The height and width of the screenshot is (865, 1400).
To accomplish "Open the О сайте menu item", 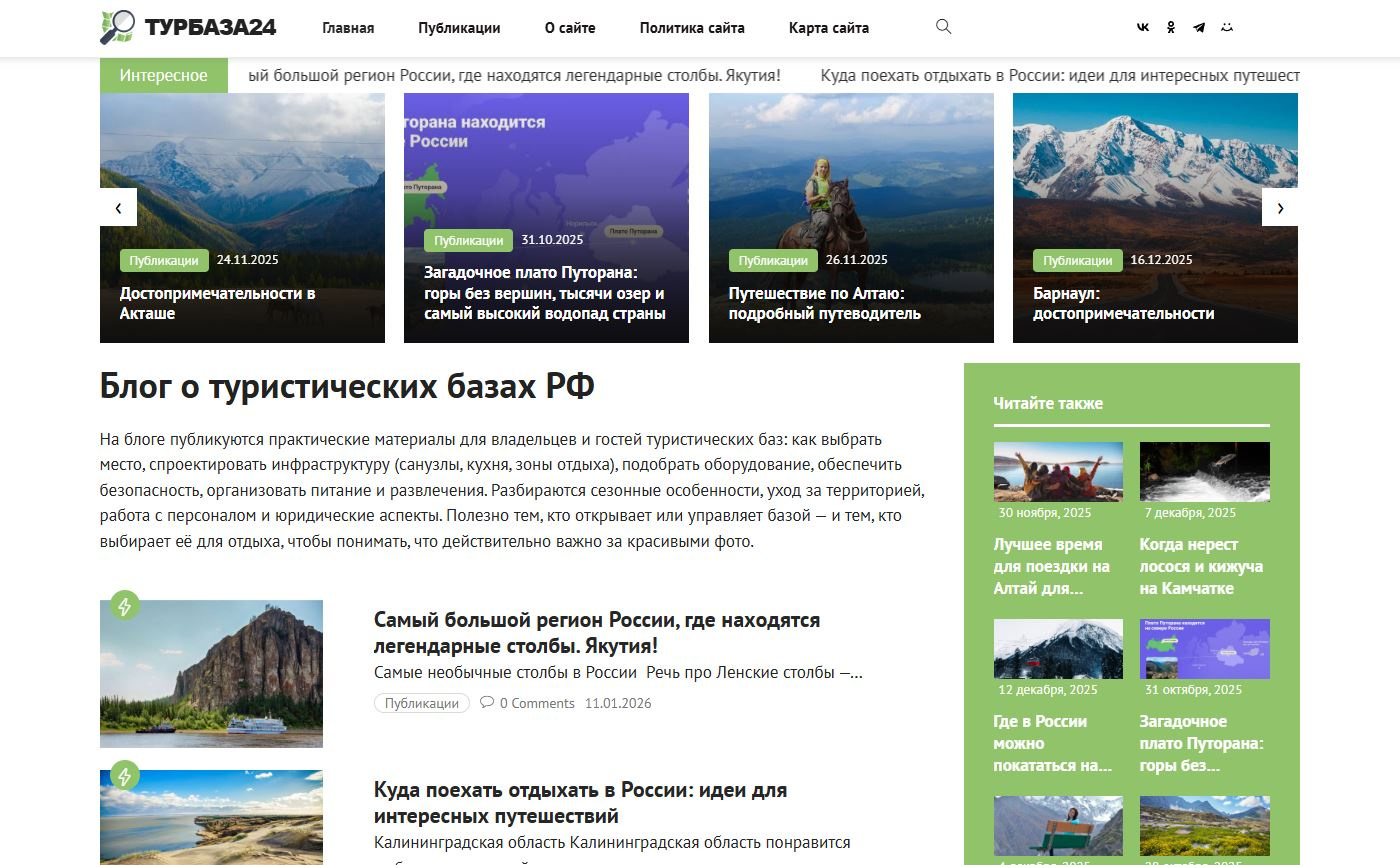I will [x=570, y=28].
